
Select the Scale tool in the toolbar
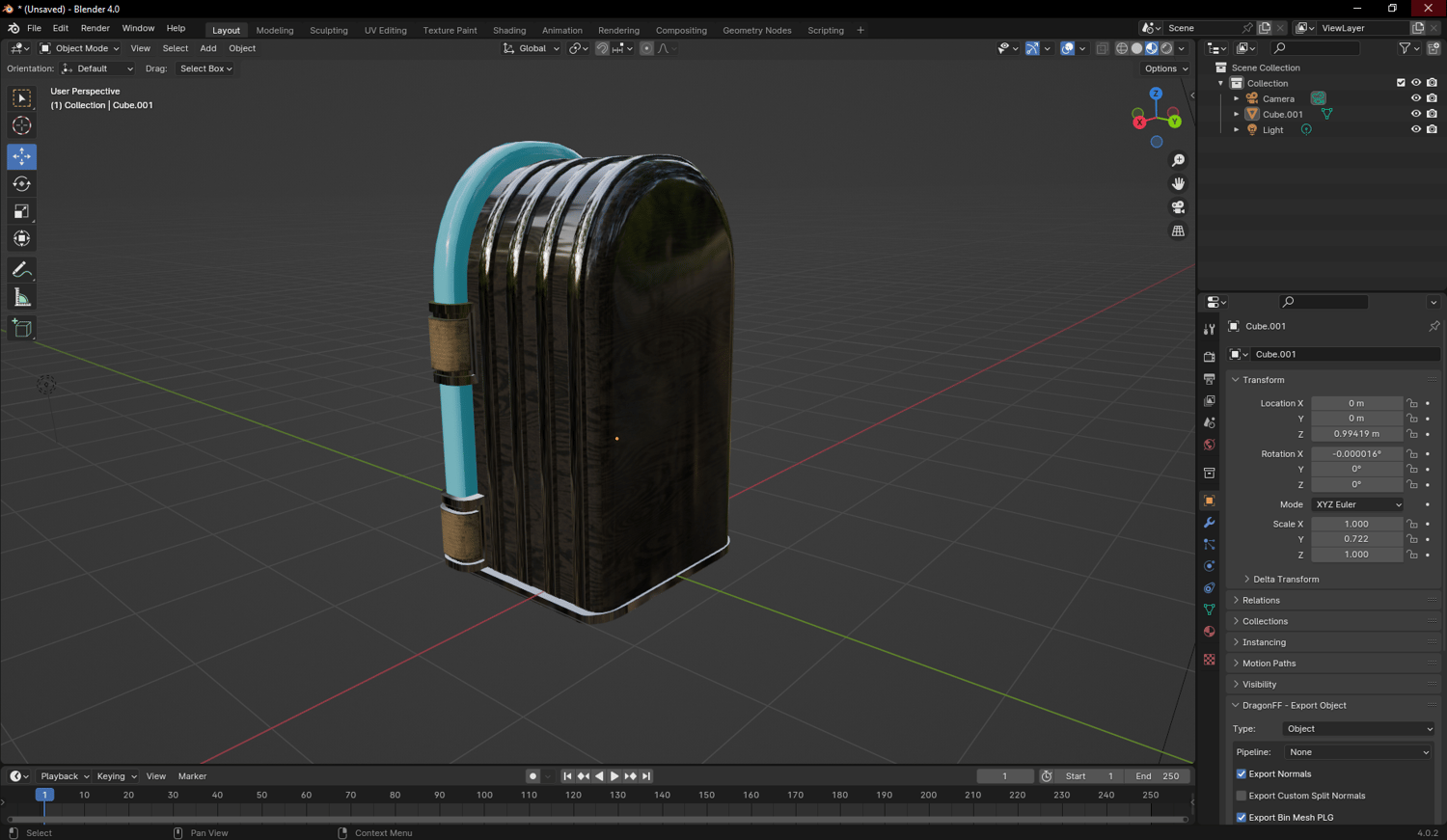[21, 212]
